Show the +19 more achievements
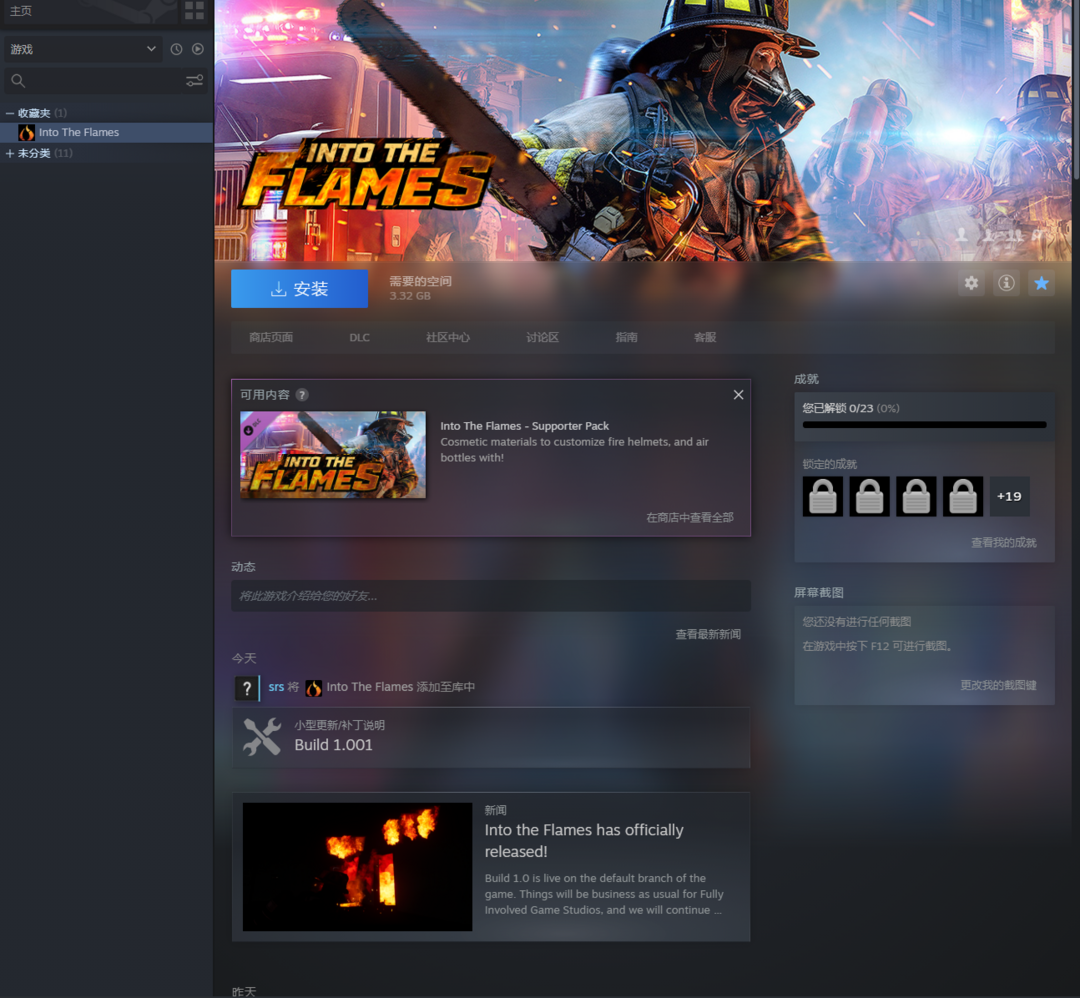 1010,497
